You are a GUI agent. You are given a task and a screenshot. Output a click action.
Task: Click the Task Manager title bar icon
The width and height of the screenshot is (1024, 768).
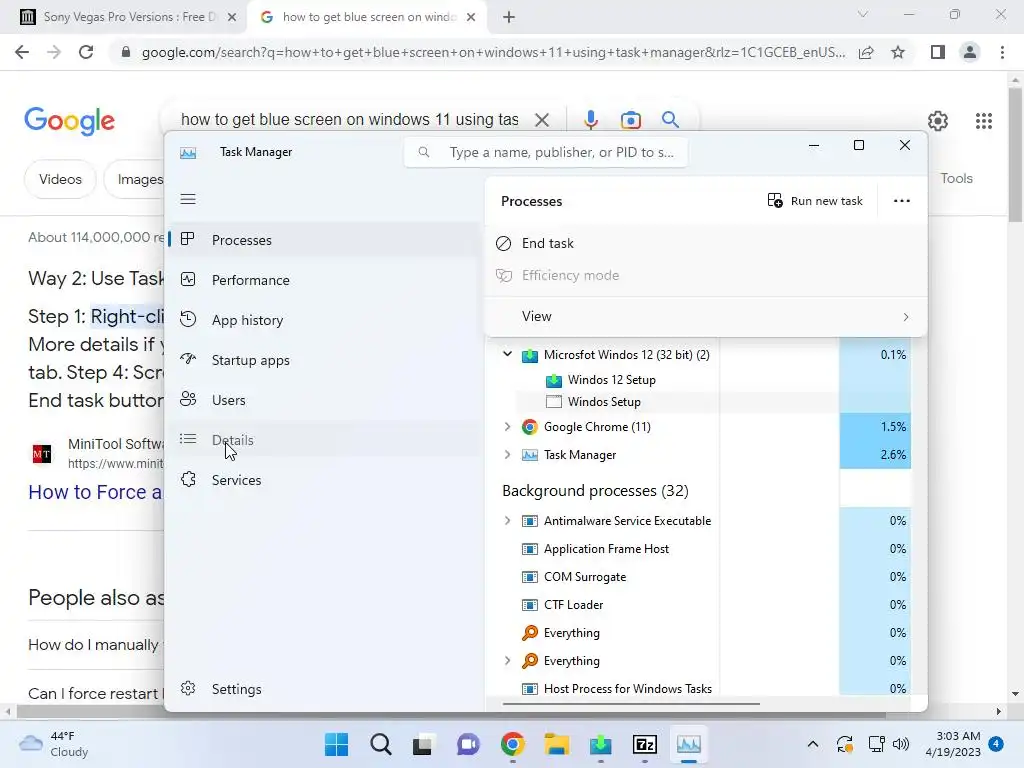click(188, 153)
